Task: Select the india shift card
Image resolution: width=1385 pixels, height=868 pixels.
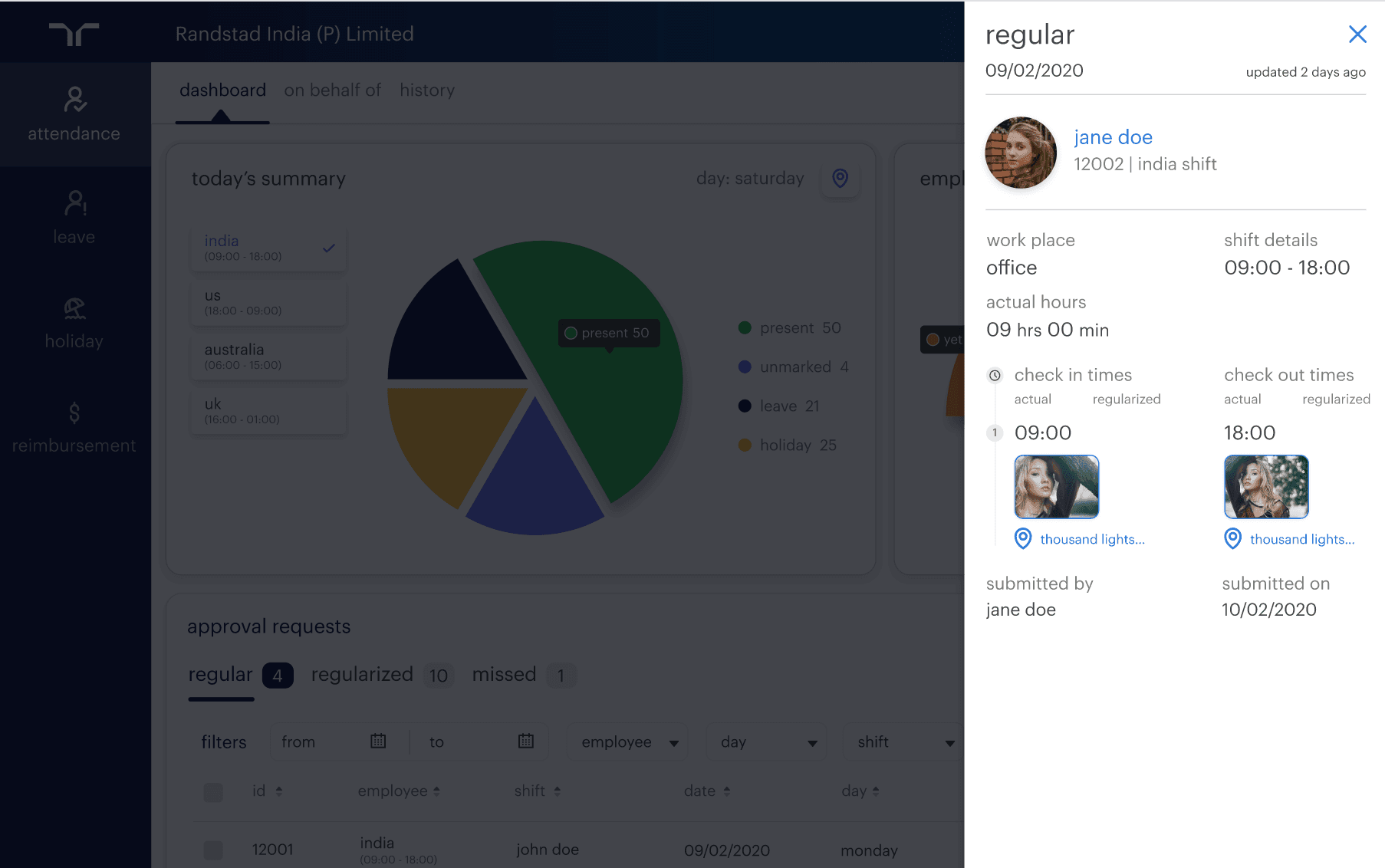Action: [x=268, y=248]
